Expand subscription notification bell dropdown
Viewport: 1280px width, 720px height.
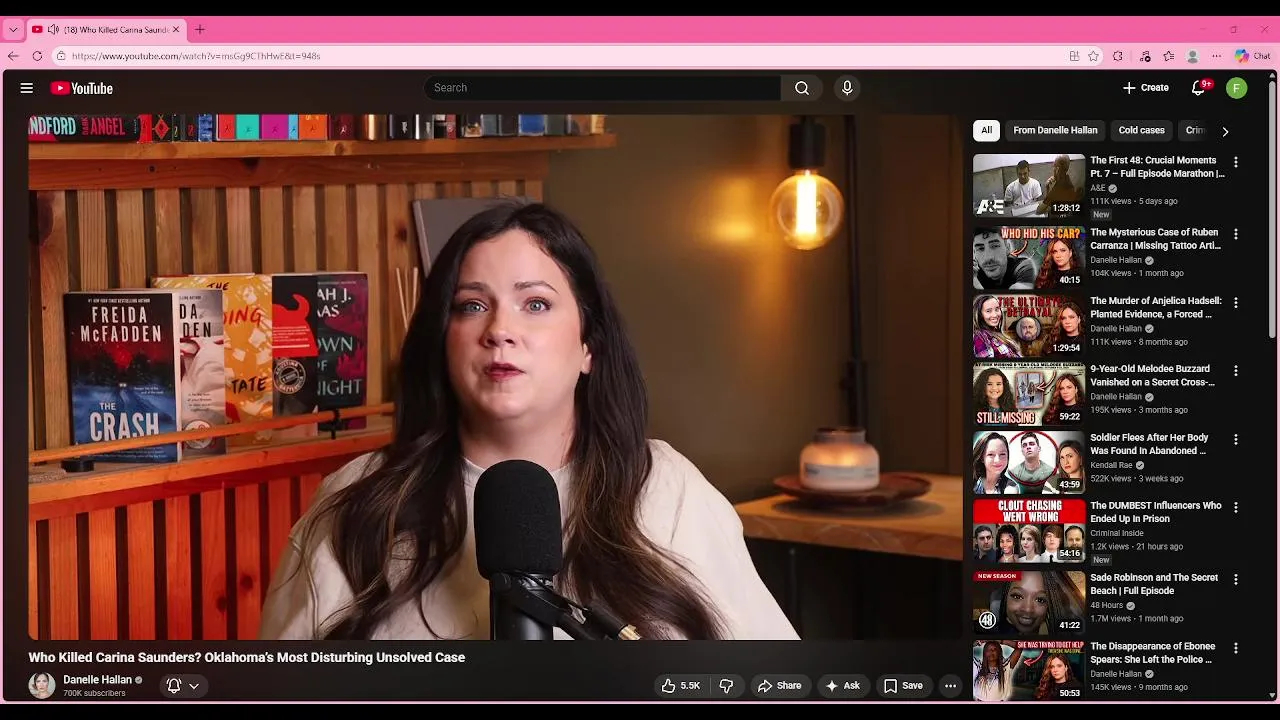[x=183, y=686]
